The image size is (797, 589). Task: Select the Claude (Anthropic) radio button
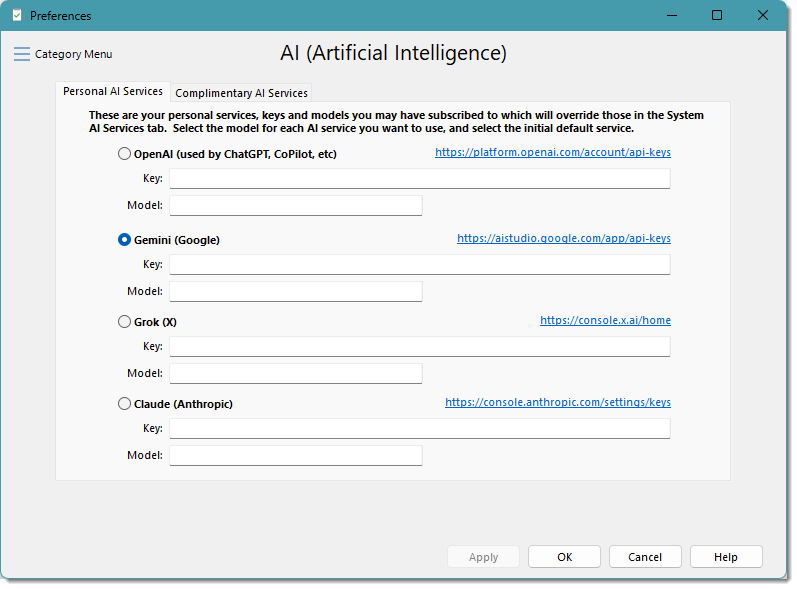coord(124,404)
